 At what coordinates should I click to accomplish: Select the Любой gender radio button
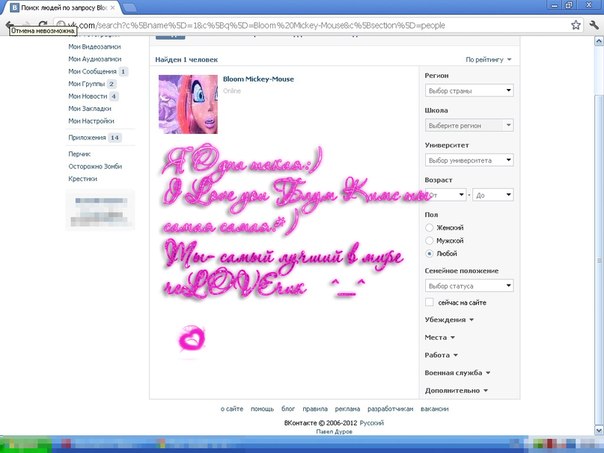429,253
